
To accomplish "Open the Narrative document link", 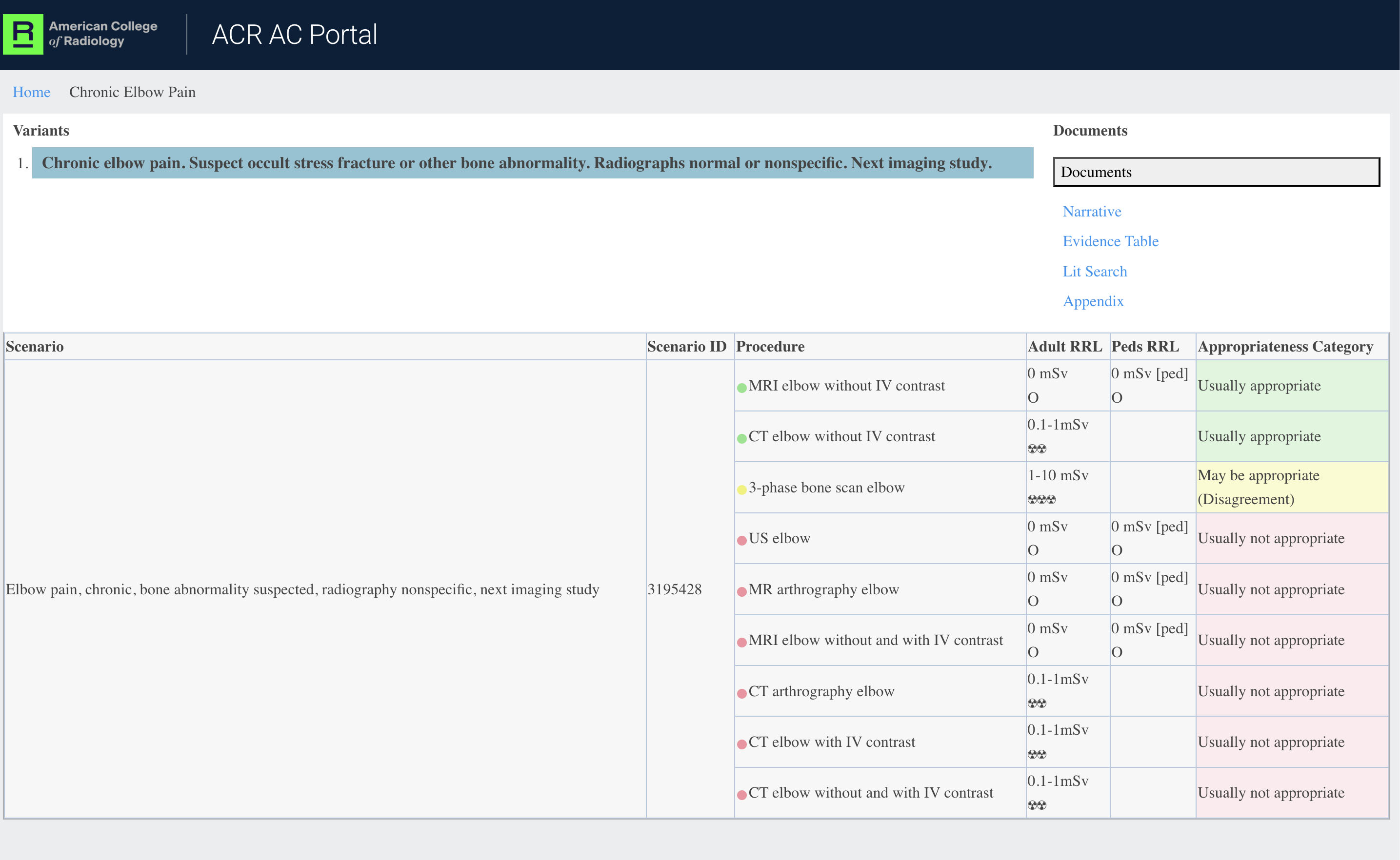I will (1092, 212).
